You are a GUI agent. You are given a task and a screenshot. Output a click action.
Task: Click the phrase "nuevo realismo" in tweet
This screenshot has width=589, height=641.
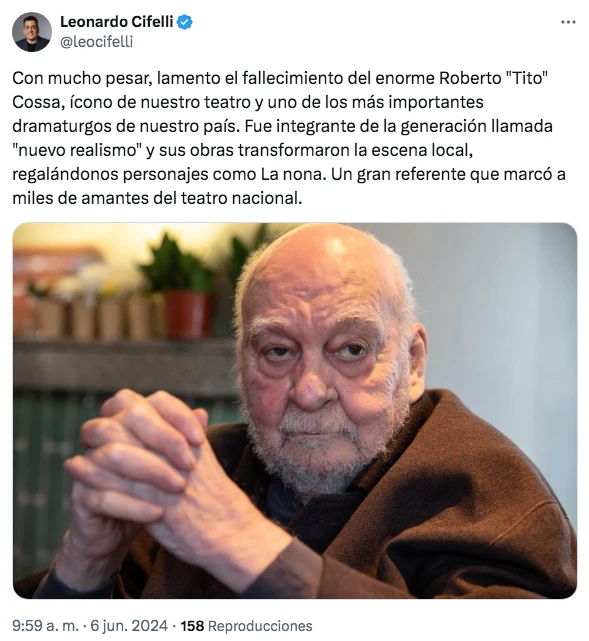pos(76,150)
